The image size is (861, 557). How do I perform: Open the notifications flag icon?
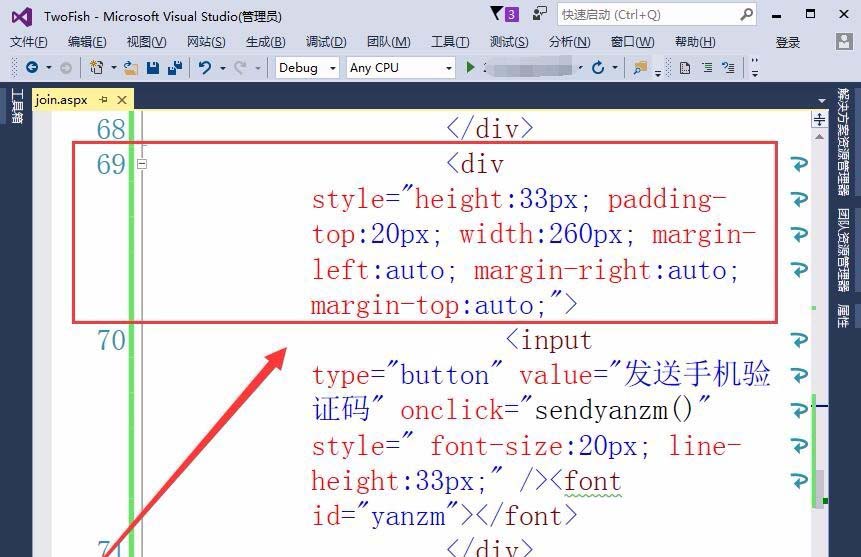click(496, 13)
